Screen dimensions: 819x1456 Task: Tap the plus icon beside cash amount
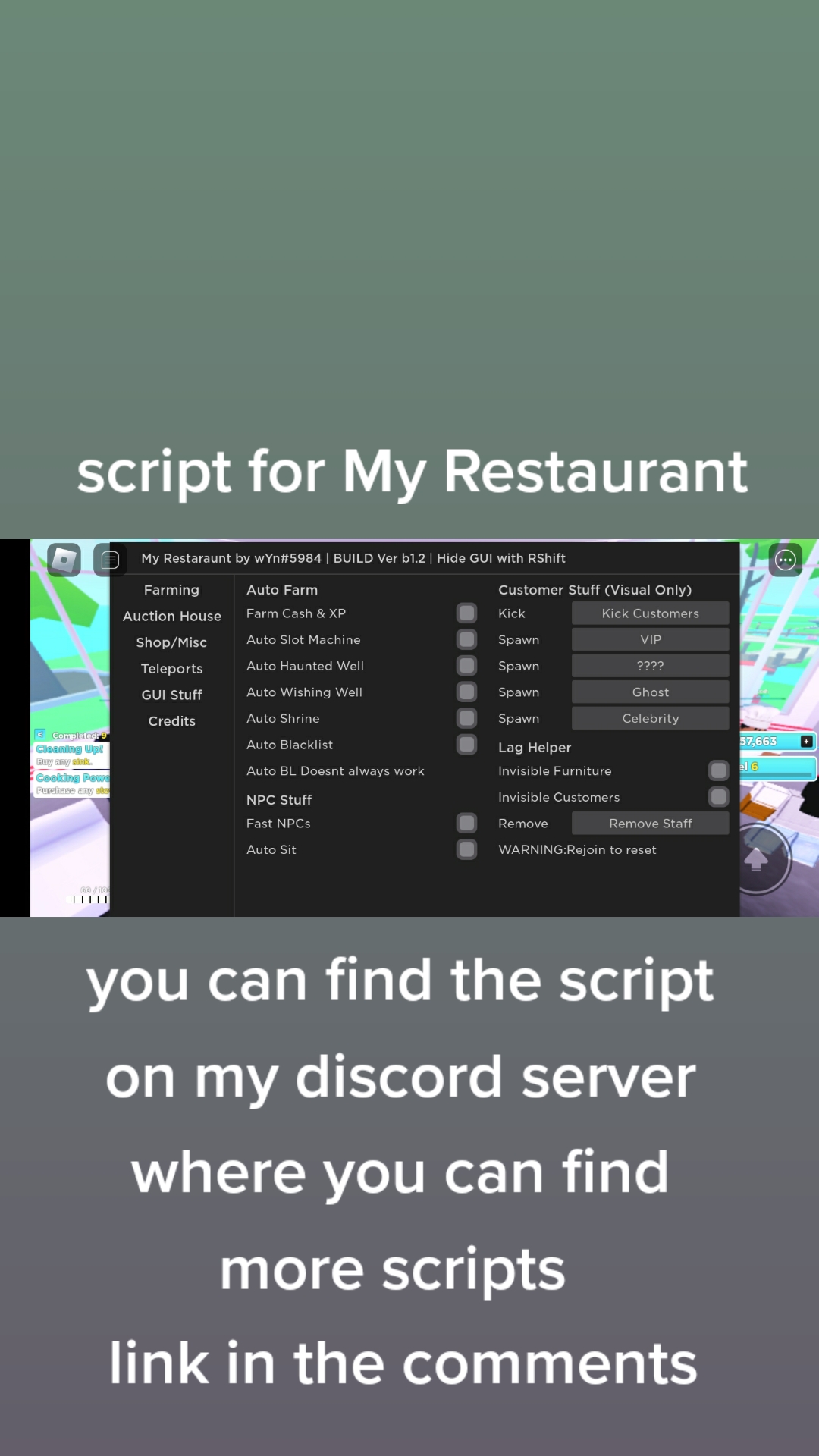807,741
